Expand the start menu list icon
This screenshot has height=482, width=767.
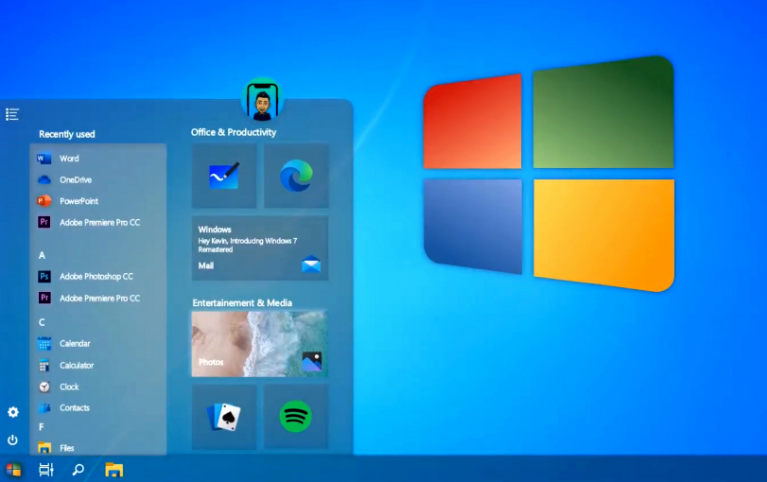click(12, 115)
